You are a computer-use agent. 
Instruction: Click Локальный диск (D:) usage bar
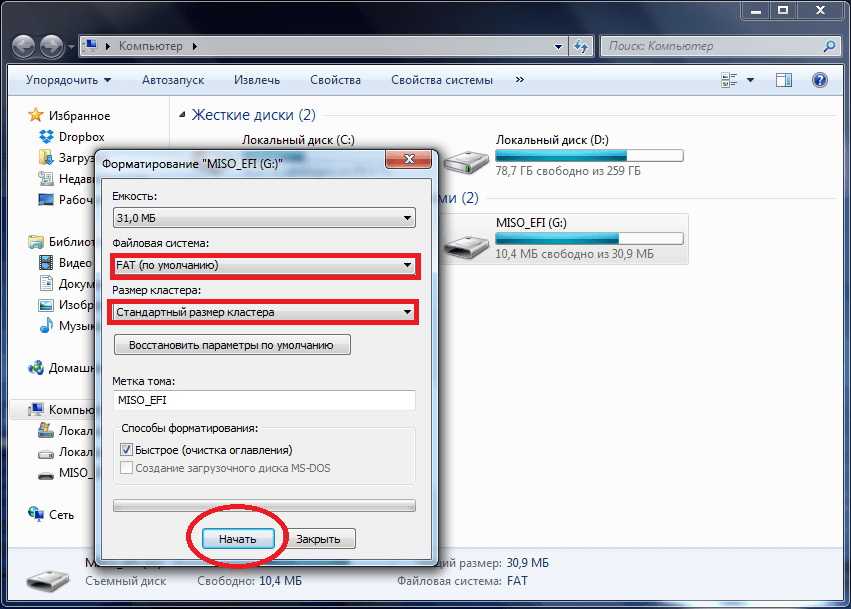[589, 156]
